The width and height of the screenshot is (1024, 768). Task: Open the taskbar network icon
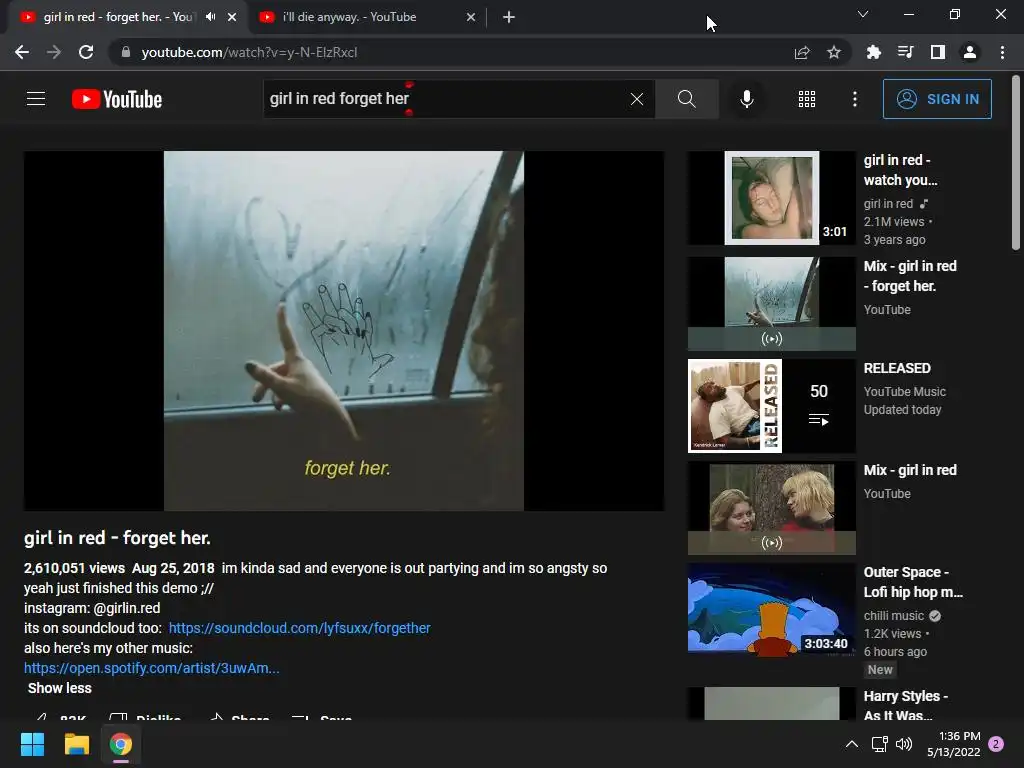pyautogui.click(x=879, y=744)
